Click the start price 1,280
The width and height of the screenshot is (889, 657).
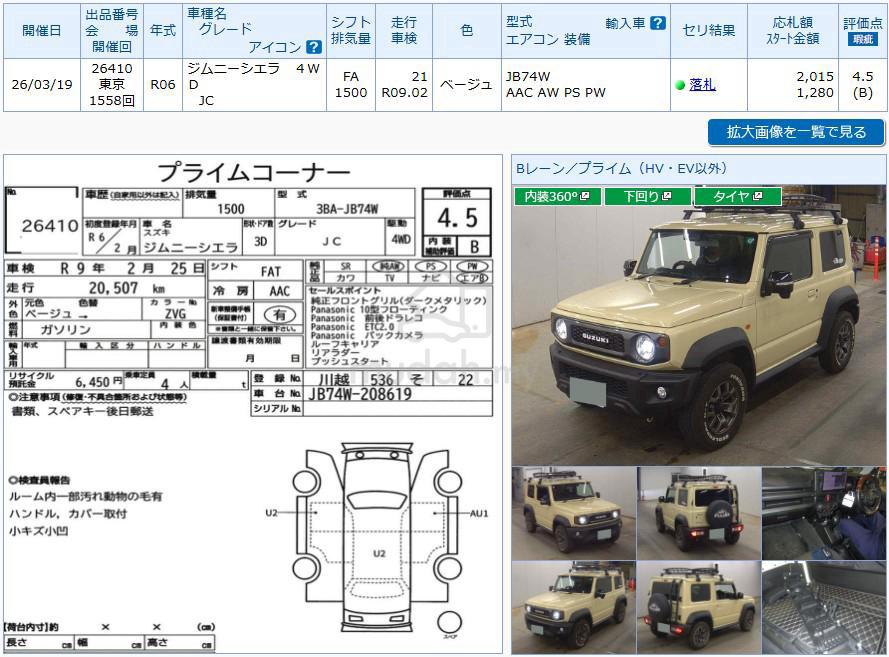point(815,93)
